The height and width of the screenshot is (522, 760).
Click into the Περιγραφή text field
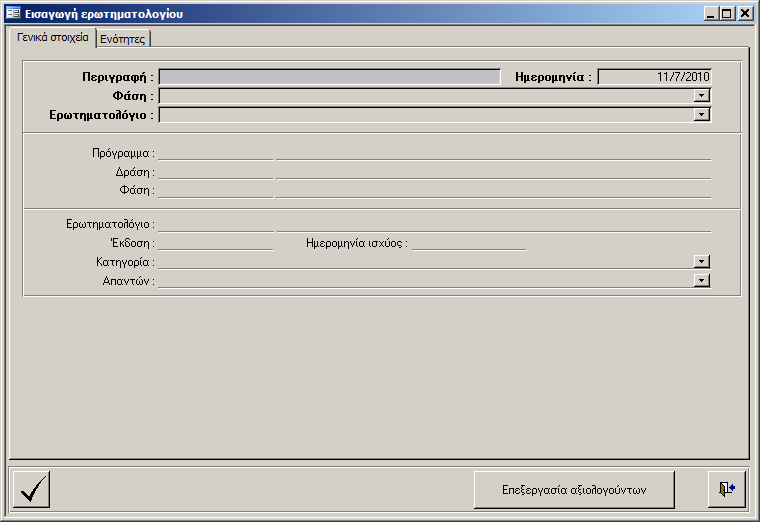(329, 76)
